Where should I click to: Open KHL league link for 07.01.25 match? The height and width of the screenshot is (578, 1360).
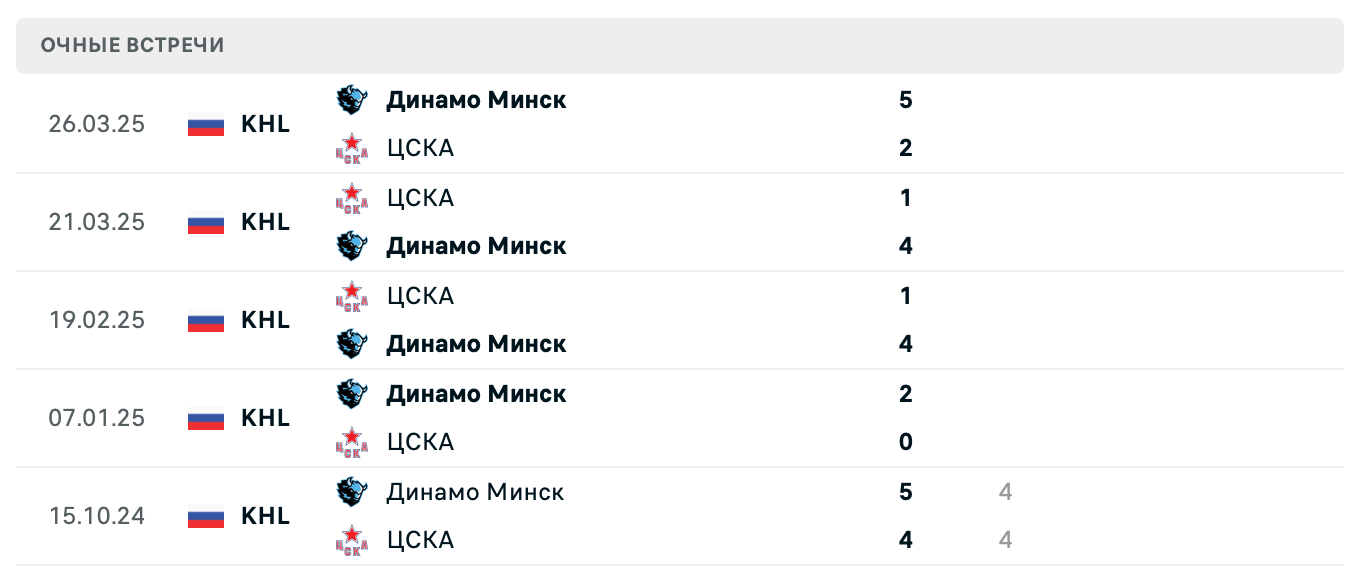(x=265, y=418)
